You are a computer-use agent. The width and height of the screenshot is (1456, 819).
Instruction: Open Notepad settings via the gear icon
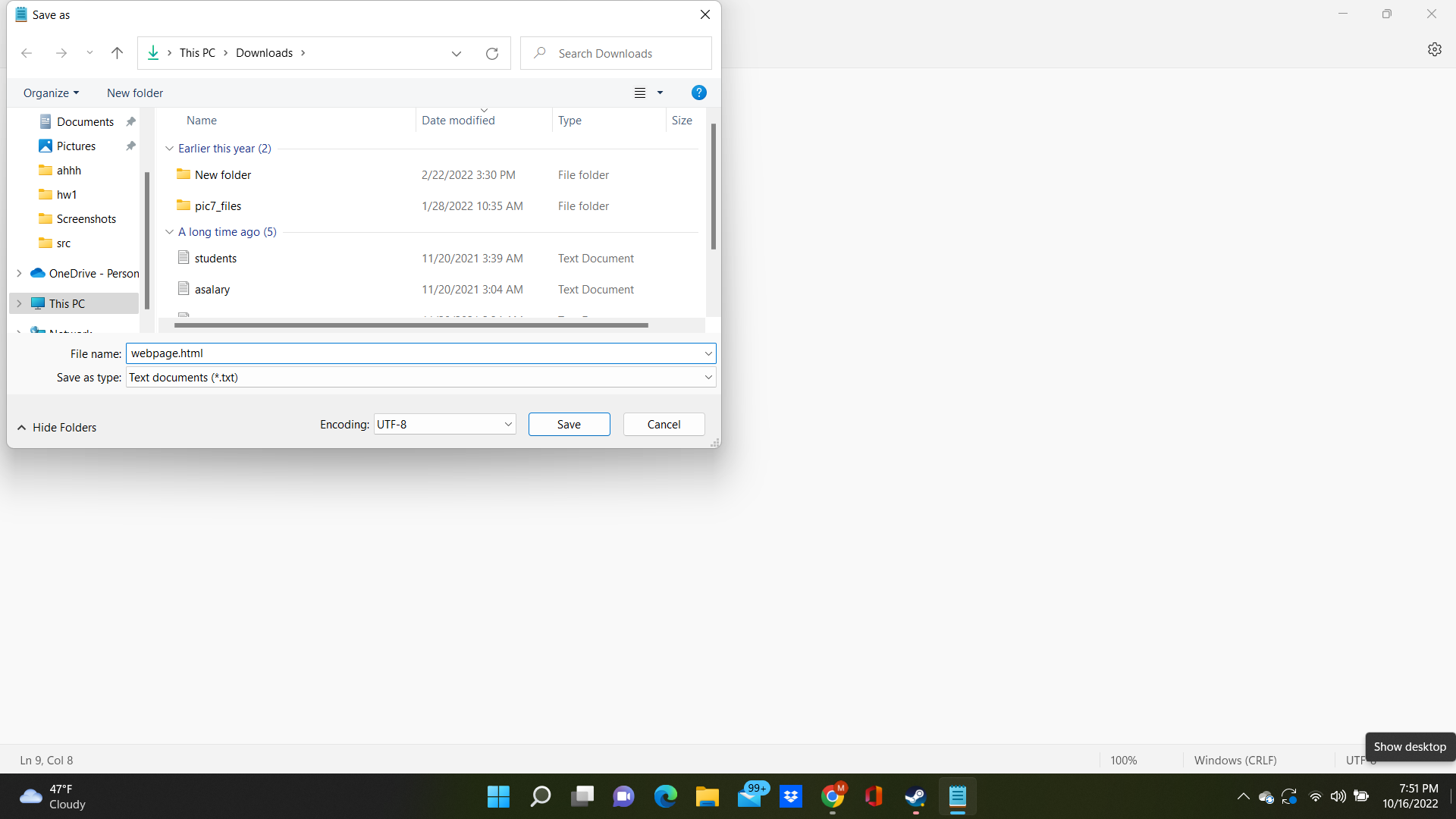1435,49
